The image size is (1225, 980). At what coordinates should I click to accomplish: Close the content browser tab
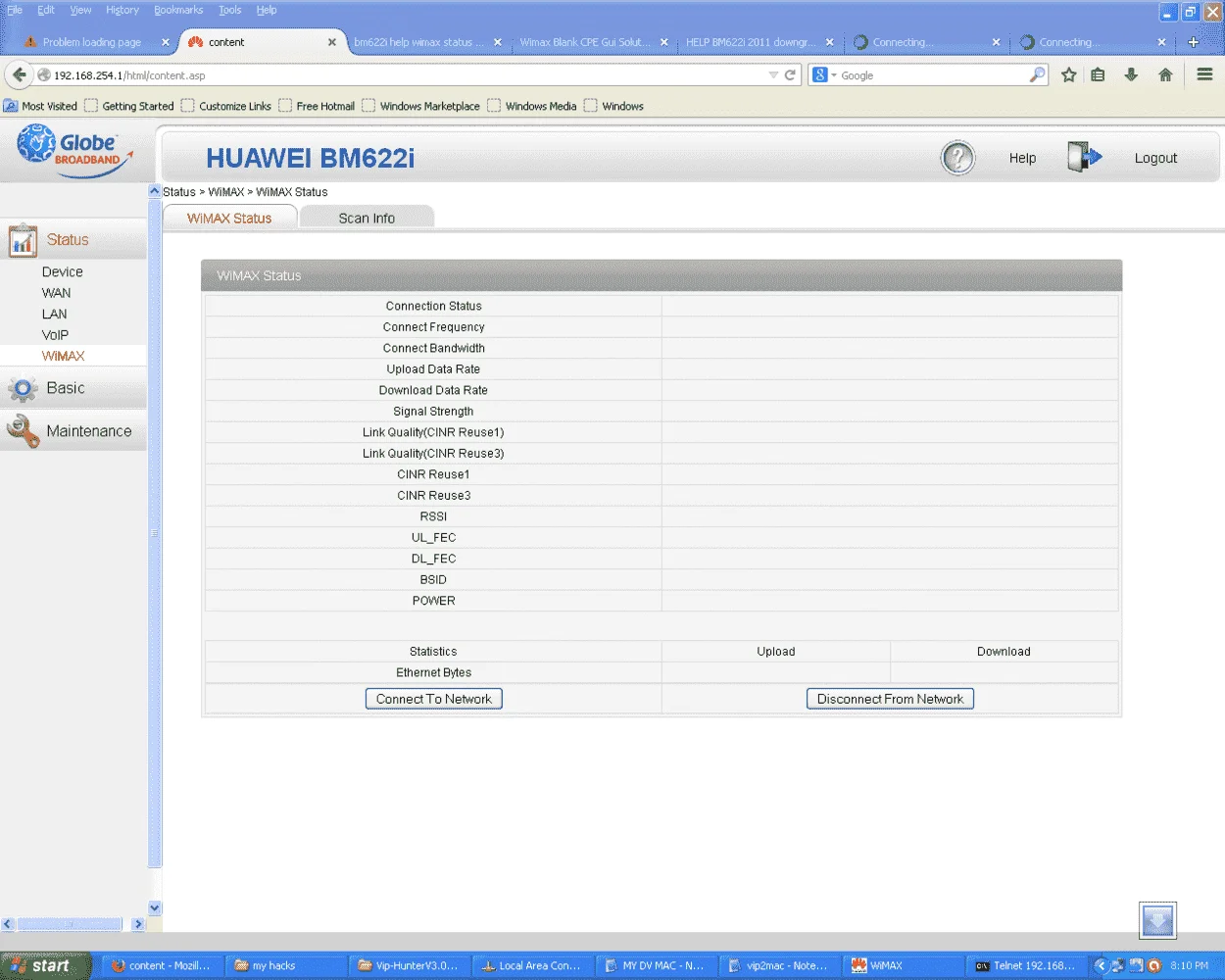[x=332, y=42]
